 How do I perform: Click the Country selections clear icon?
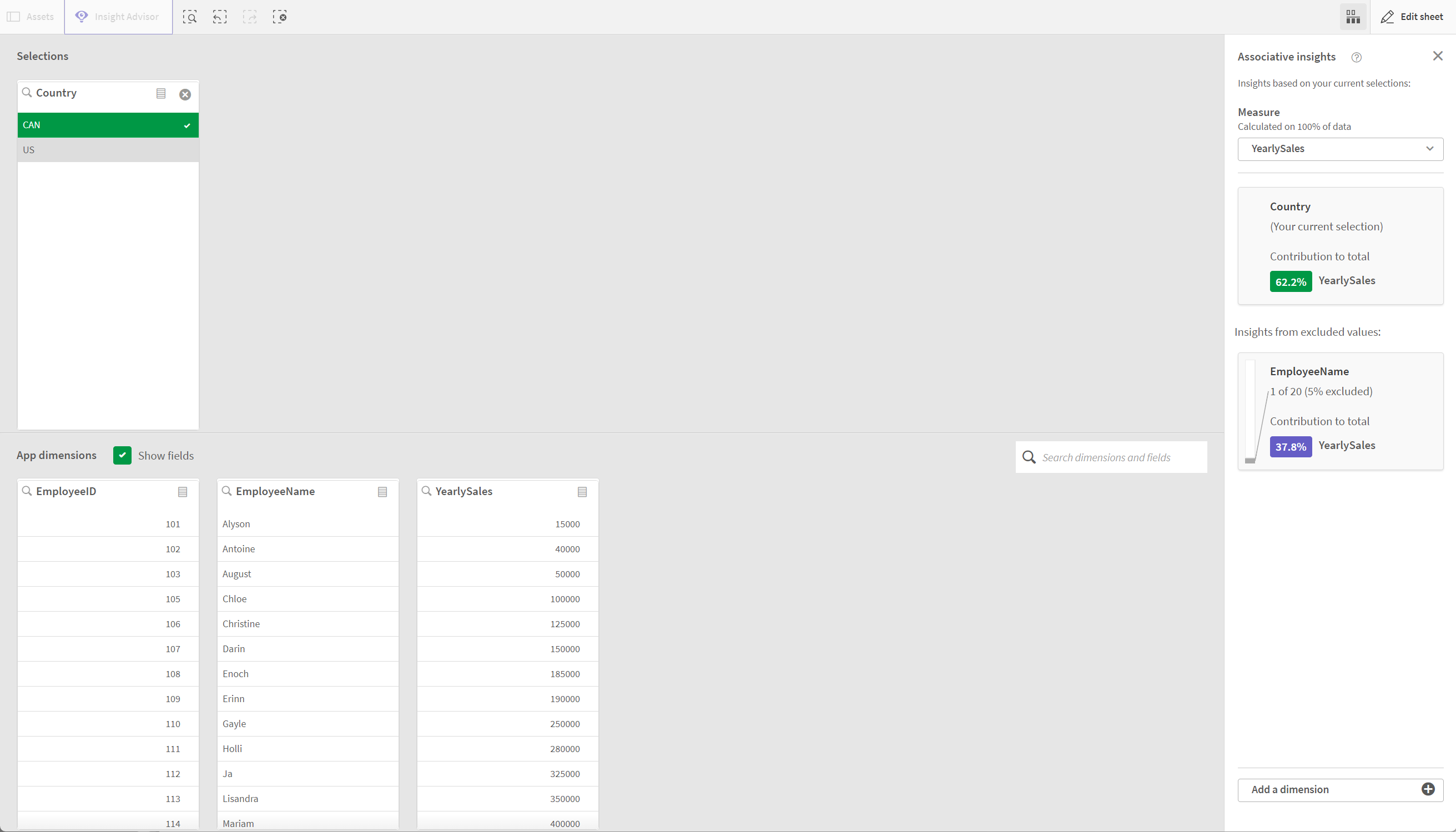[184, 94]
